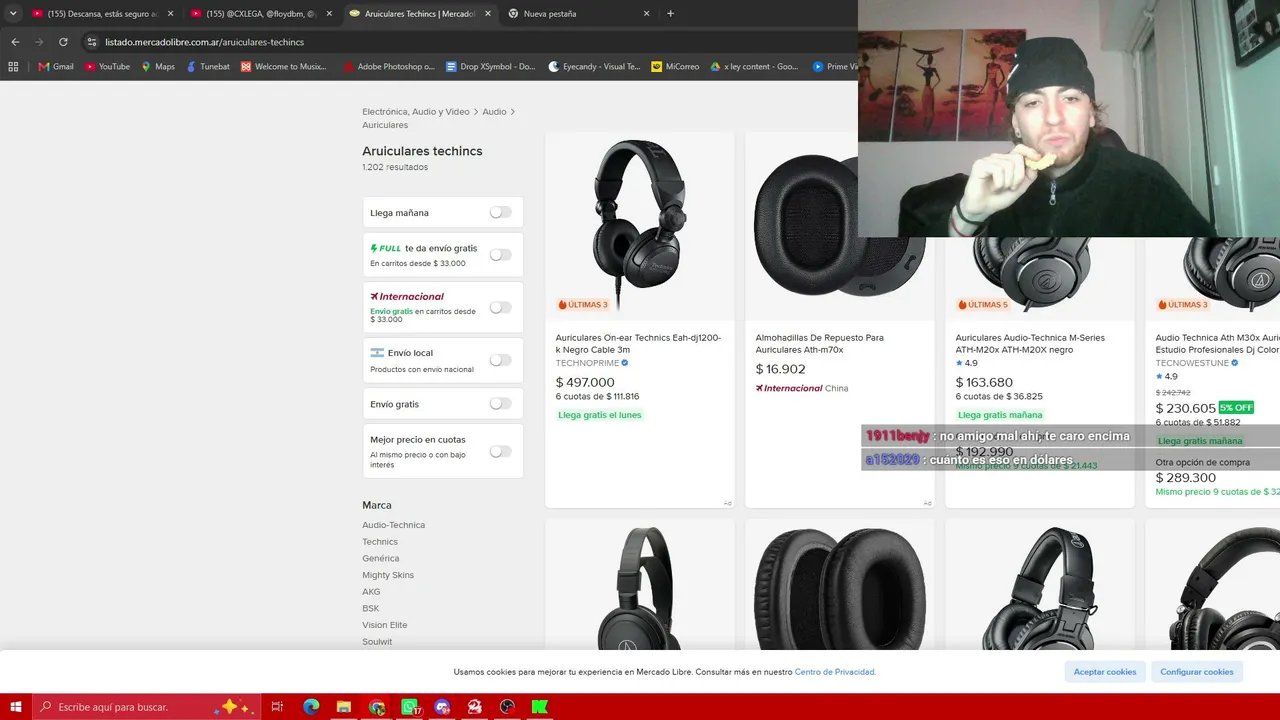This screenshot has width=1280, height=720.
Task: Enable Mejor precio en cuotas switch
Action: click(500, 451)
